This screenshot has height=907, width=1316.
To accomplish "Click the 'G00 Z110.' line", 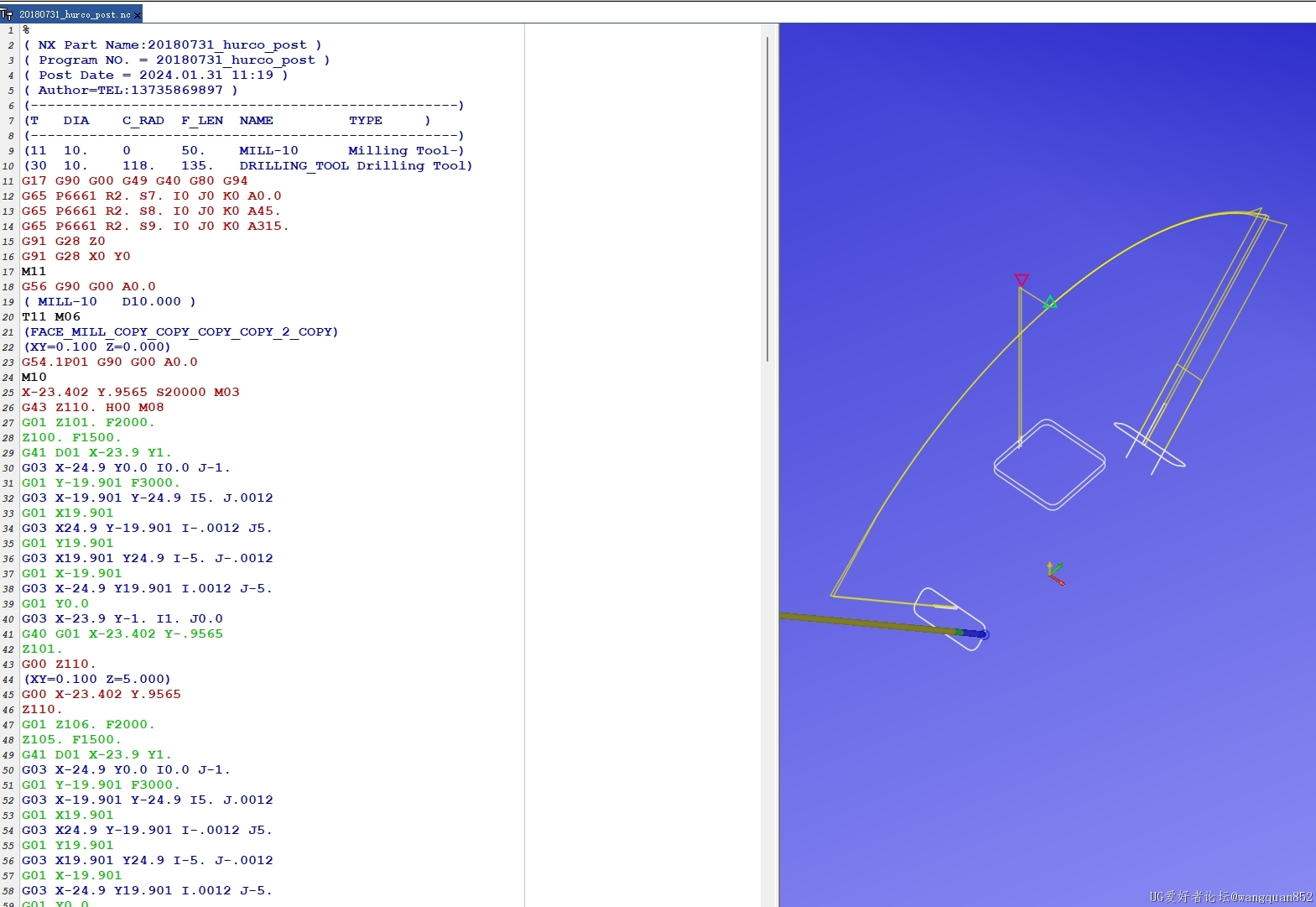I will click(60, 665).
